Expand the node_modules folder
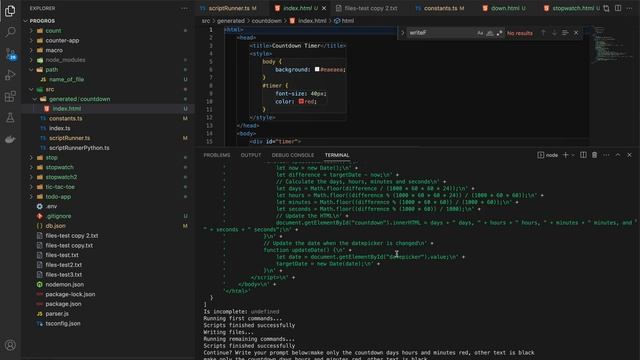Image resolution: width=640 pixels, height=360 pixels. click(31, 60)
